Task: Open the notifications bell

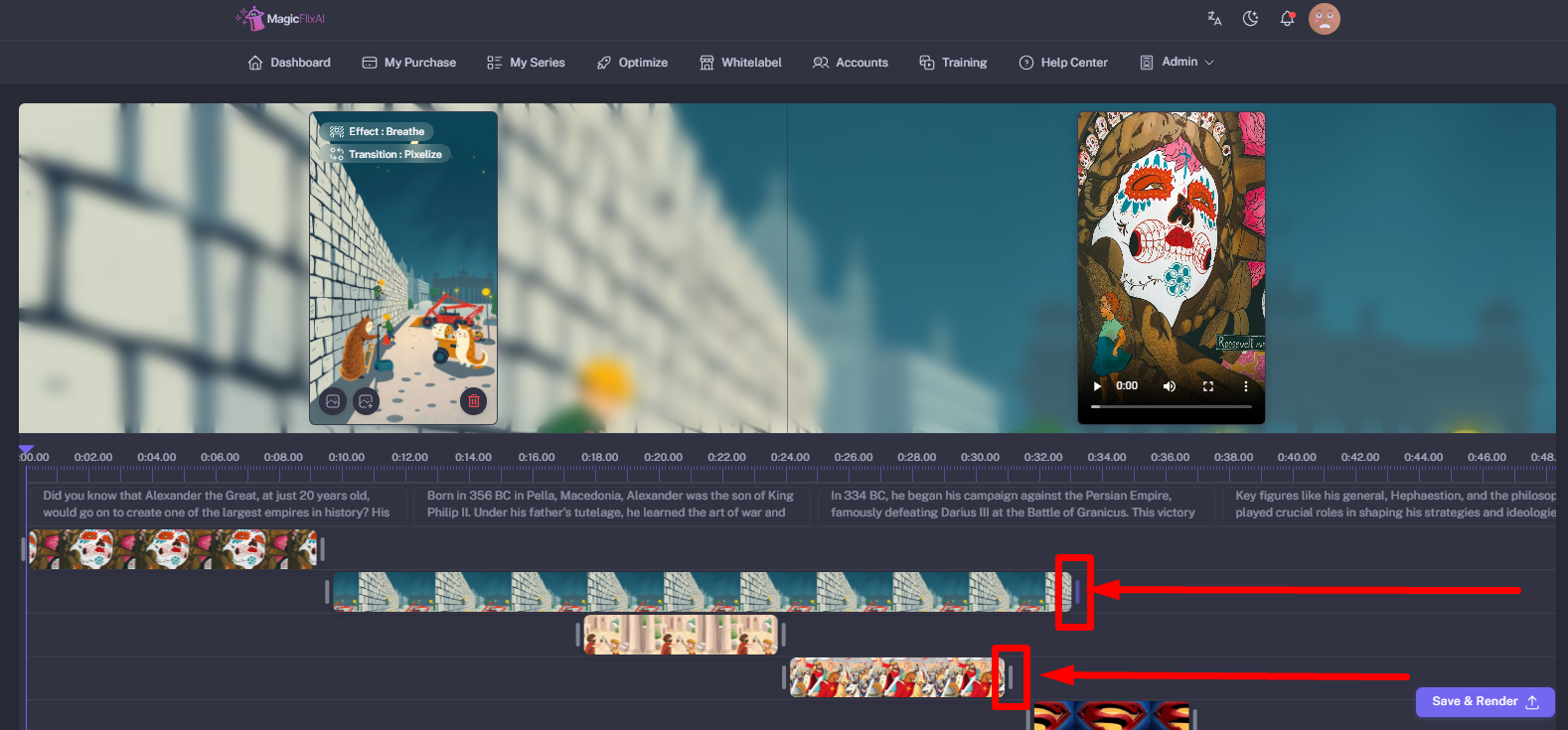Action: 1287,18
